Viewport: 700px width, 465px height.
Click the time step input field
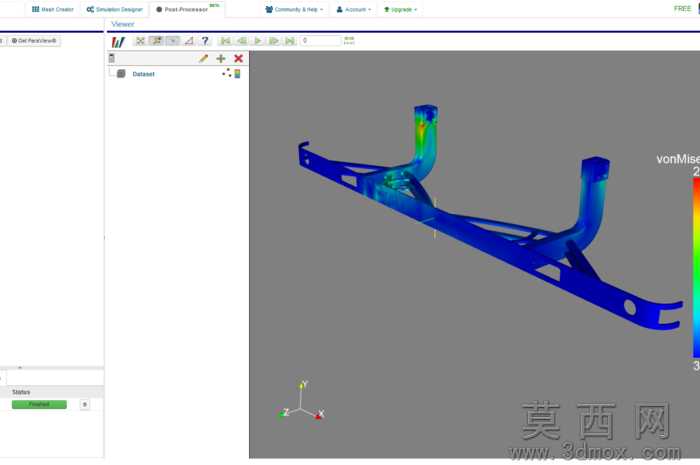[320, 41]
